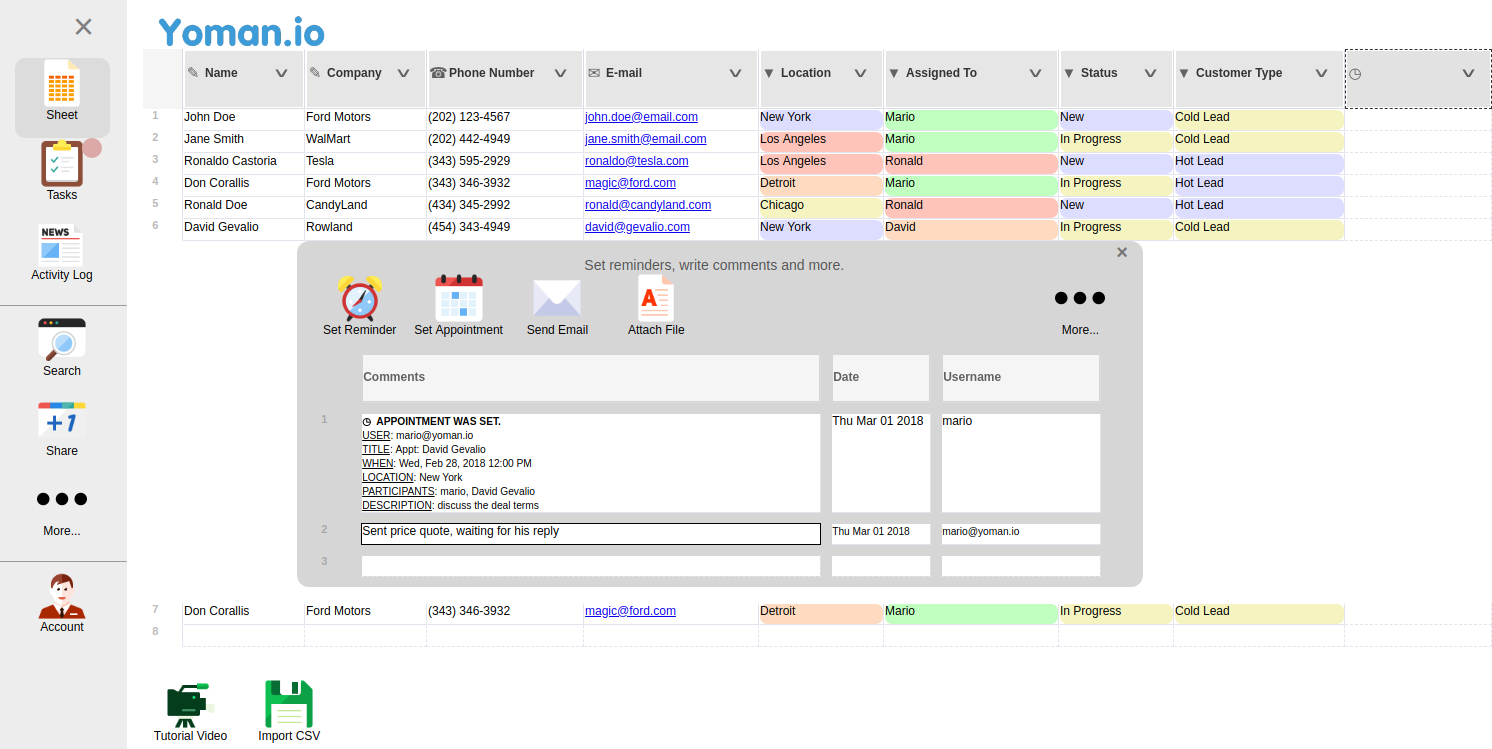1492x749 pixels.
Task: Close the left sidebar with X
Action: point(83,27)
